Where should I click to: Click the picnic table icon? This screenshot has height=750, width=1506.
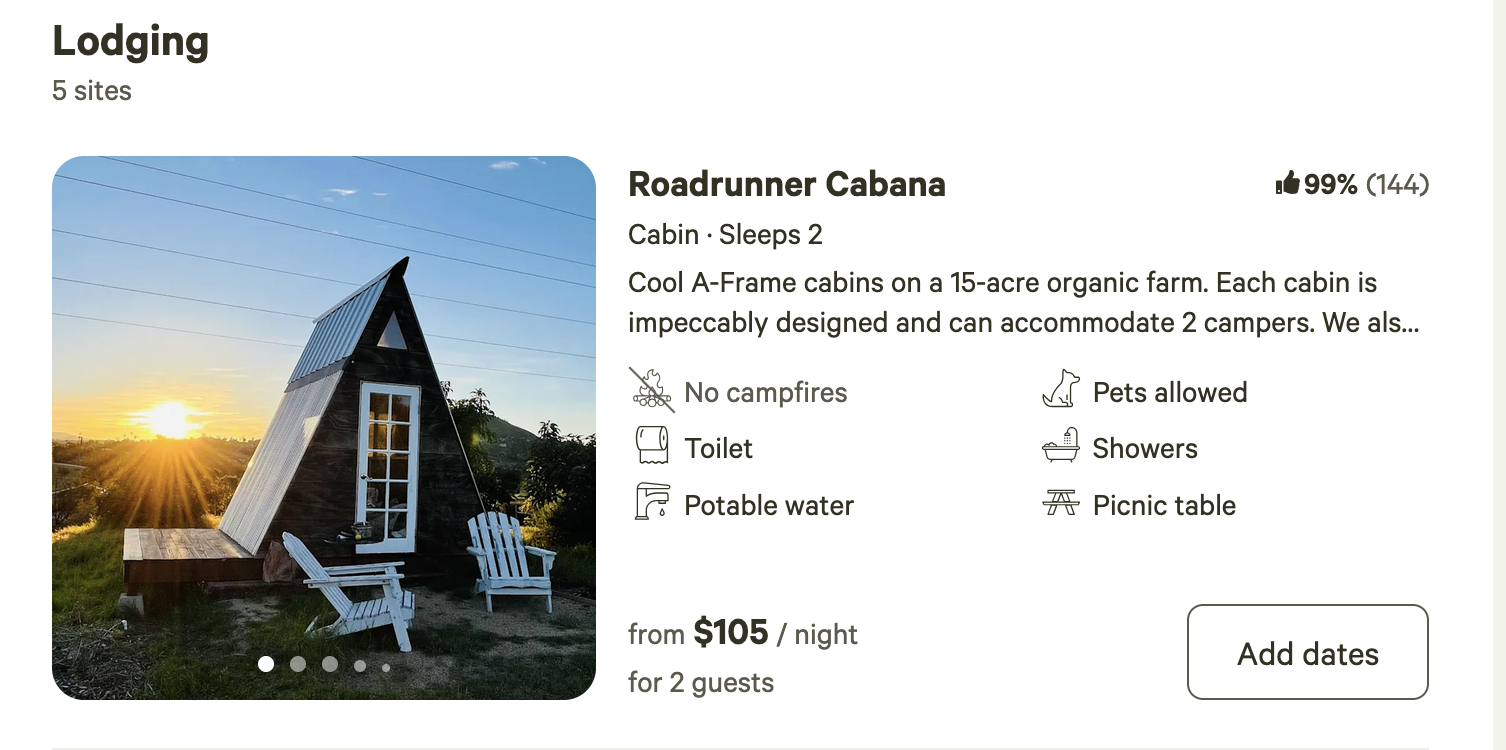[x=1061, y=503]
